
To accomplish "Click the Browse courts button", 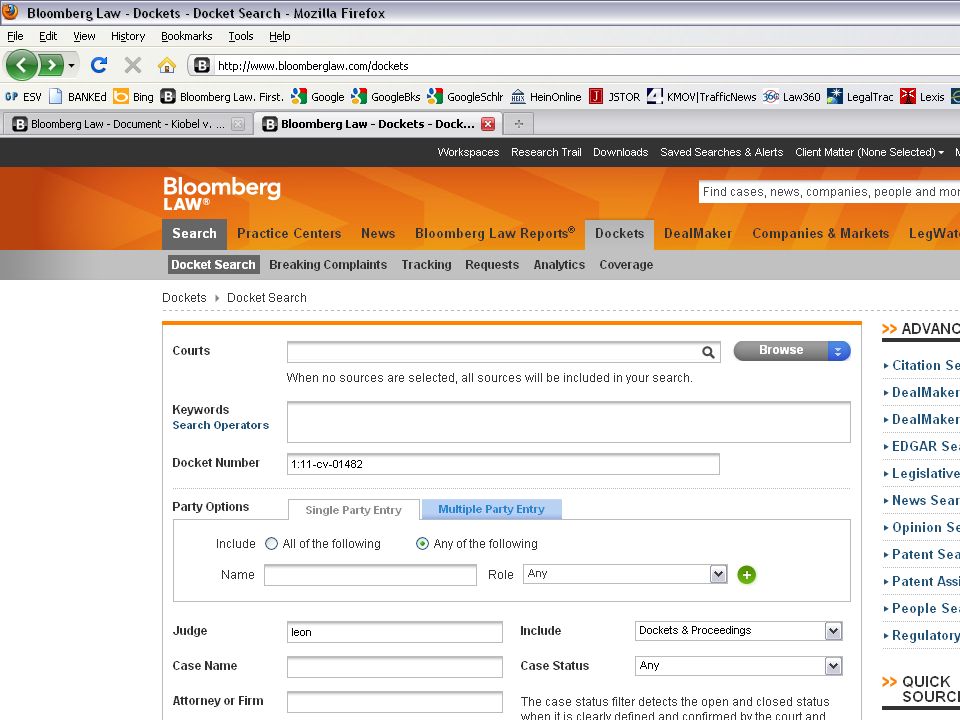I will click(781, 350).
